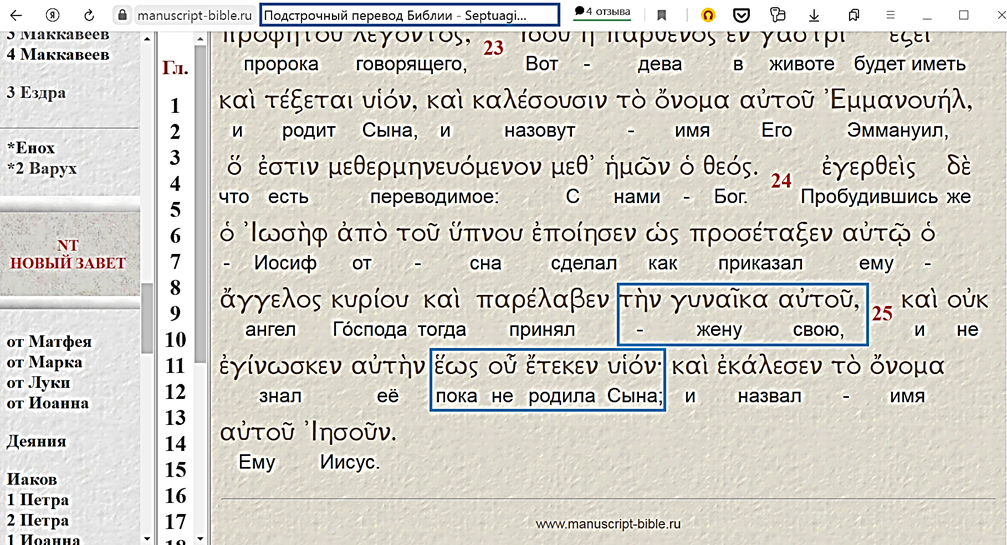
Task: Click the Гл. chapter header label
Action: (175, 67)
